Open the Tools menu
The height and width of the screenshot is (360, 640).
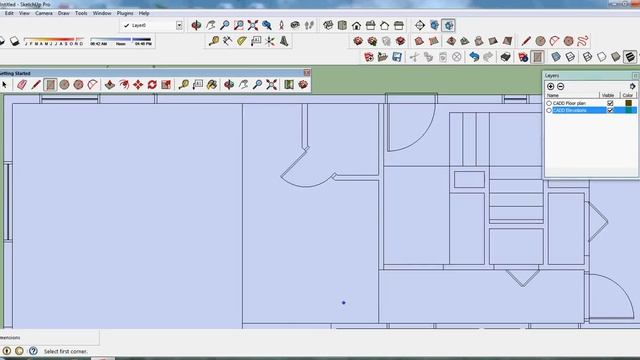point(81,13)
